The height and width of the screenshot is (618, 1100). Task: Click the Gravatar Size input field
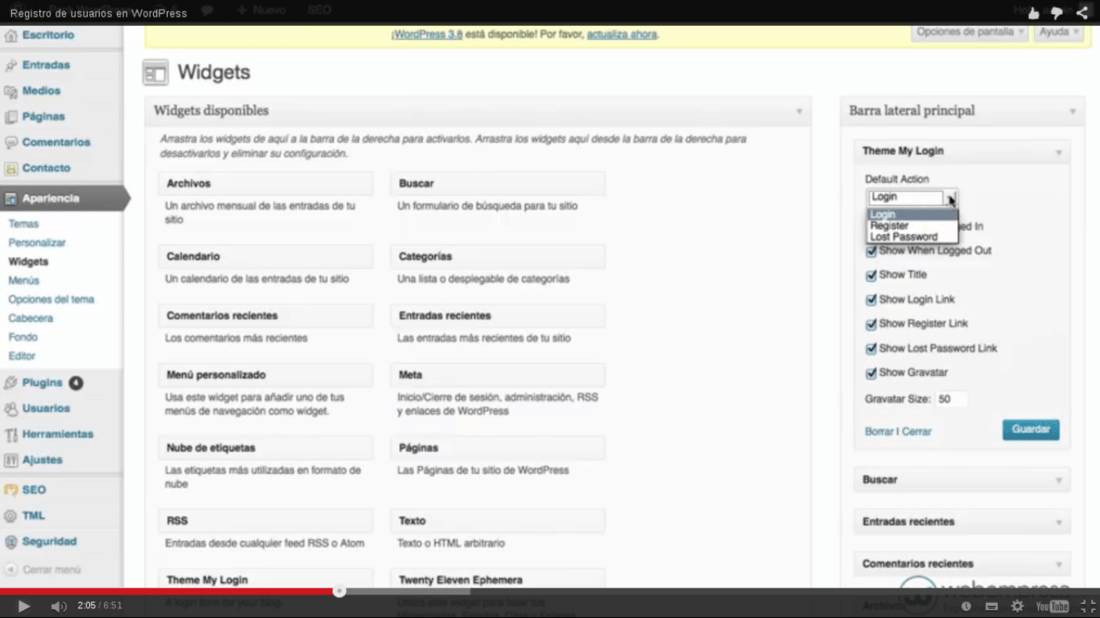pyautogui.click(x=951, y=399)
